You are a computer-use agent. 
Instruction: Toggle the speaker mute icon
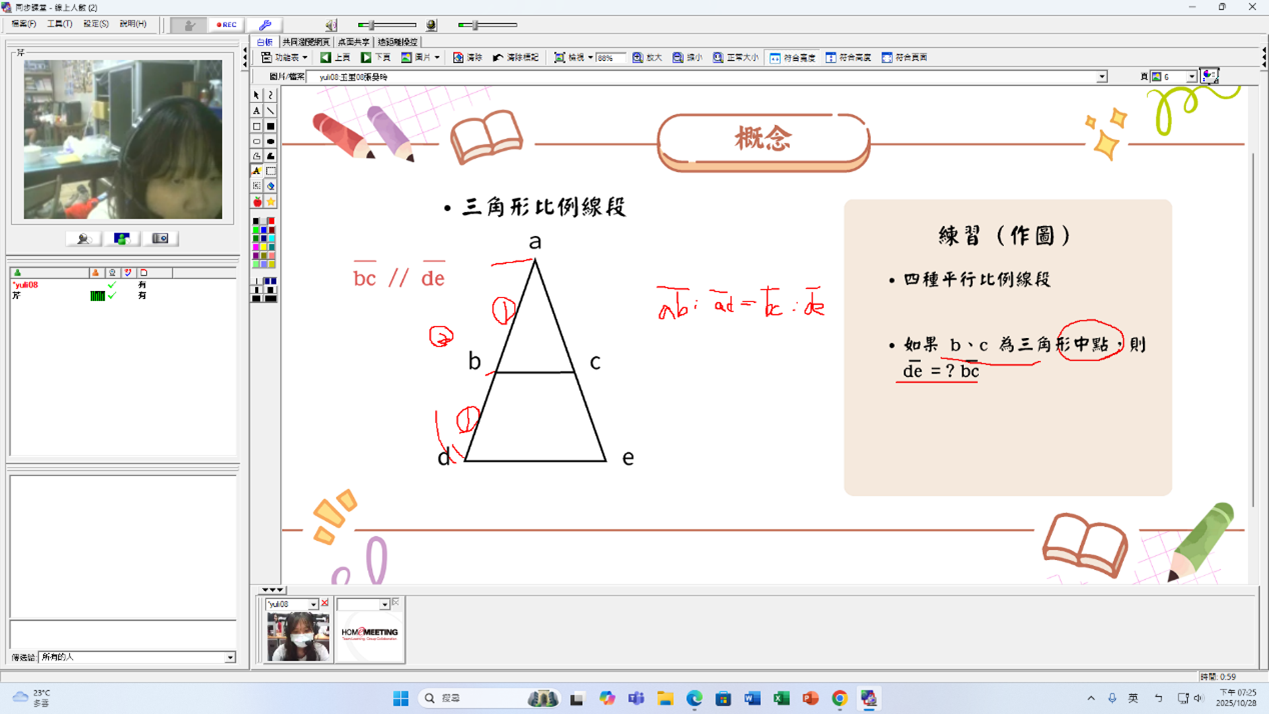coord(331,25)
